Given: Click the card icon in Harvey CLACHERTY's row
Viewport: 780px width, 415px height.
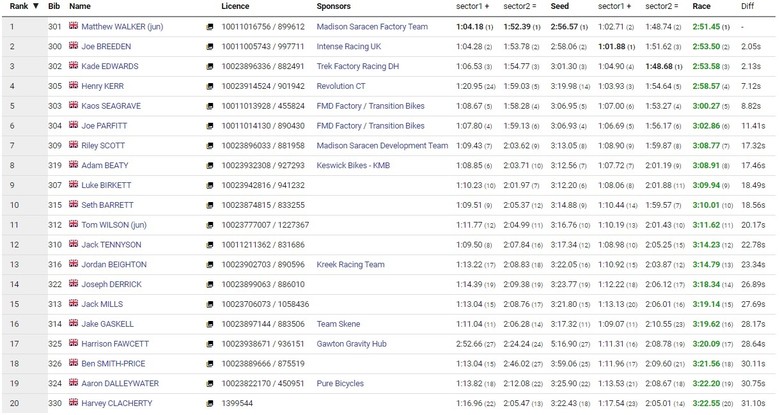Looking at the screenshot, I should pyautogui.click(x=210, y=403).
